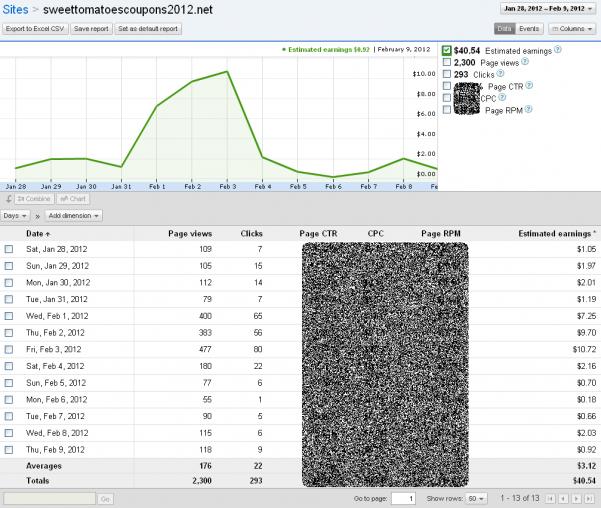
Task: Click the Save report button
Action: 91,29
